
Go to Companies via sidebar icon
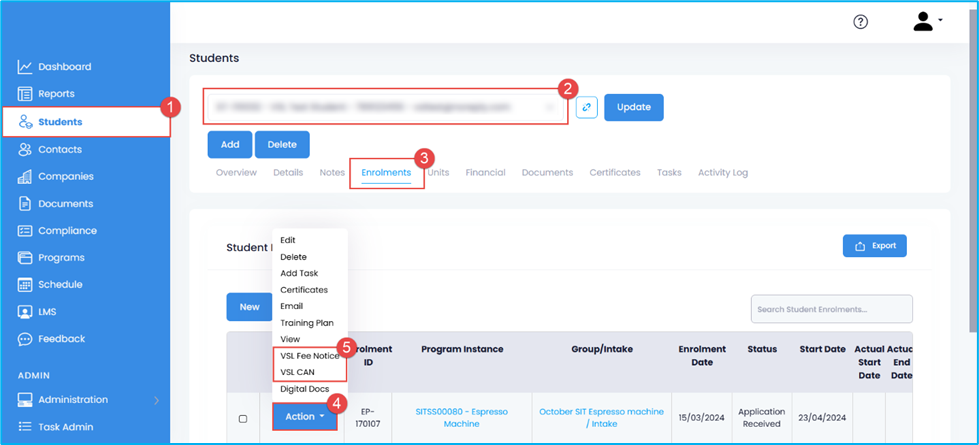pos(25,176)
